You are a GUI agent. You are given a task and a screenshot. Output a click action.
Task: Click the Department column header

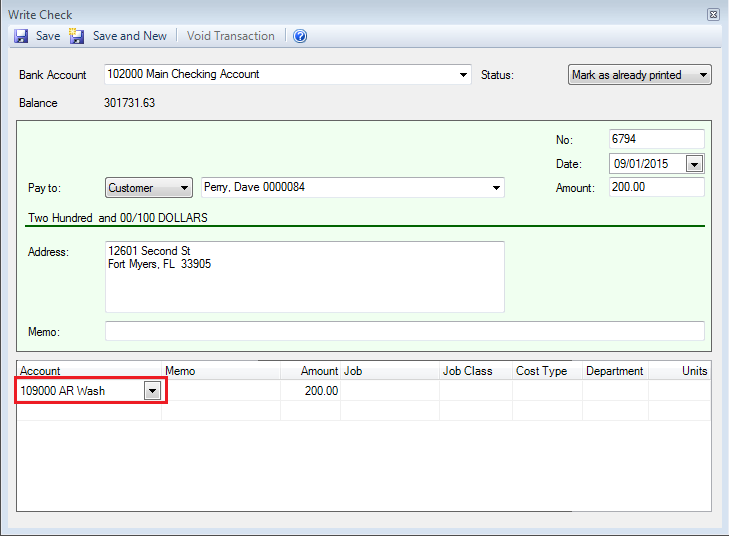click(x=614, y=371)
